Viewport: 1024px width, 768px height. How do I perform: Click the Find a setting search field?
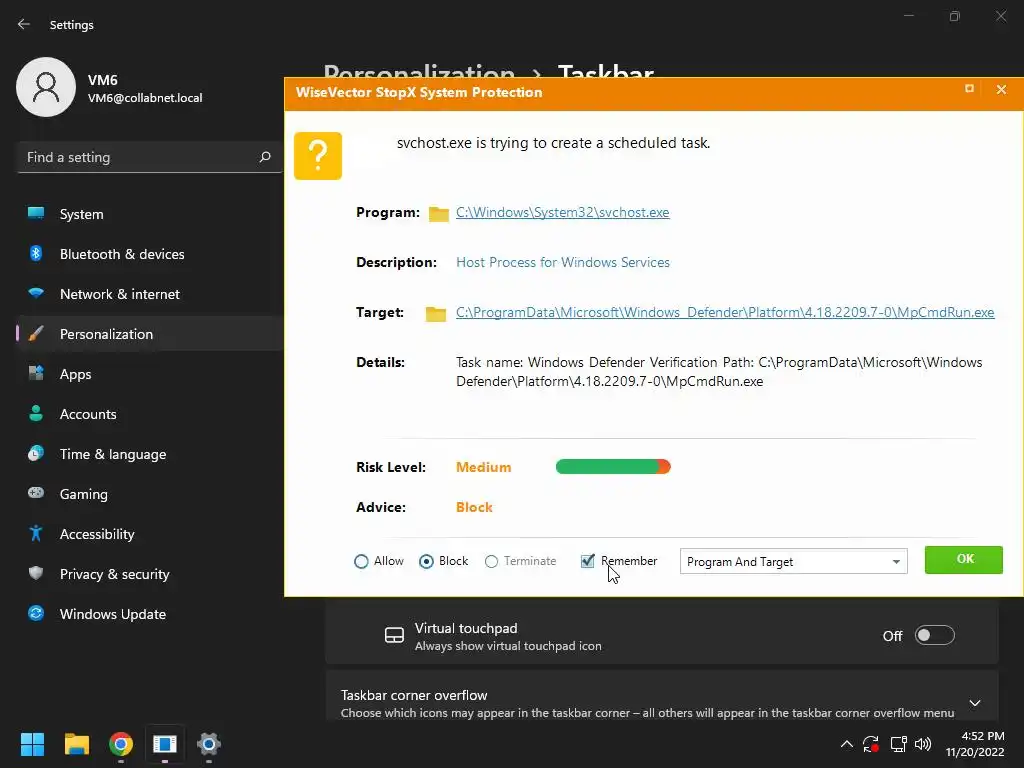click(x=150, y=157)
